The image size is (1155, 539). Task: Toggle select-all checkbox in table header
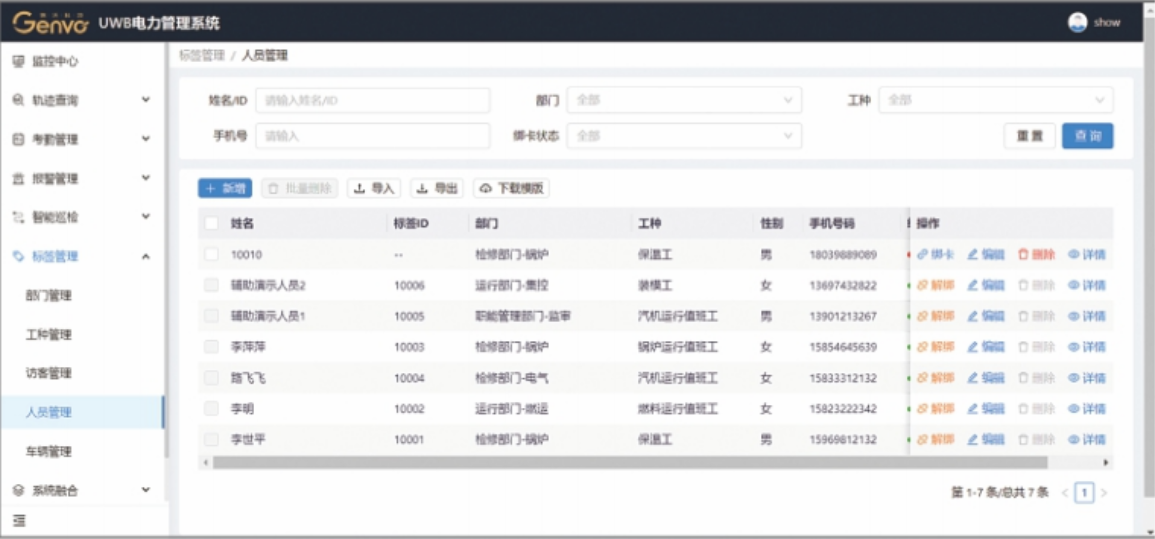(211, 223)
